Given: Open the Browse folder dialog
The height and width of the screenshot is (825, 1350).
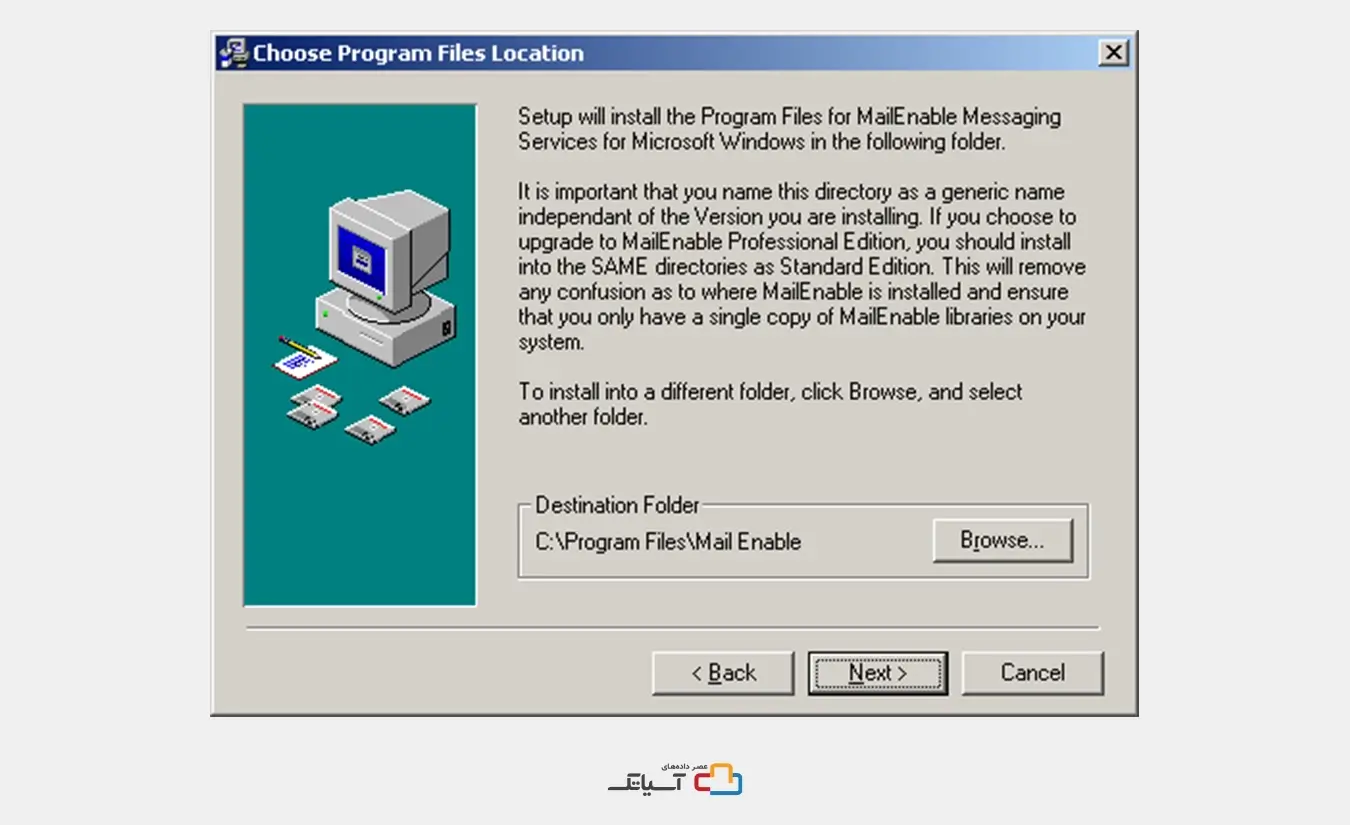Looking at the screenshot, I should coord(1003,541).
